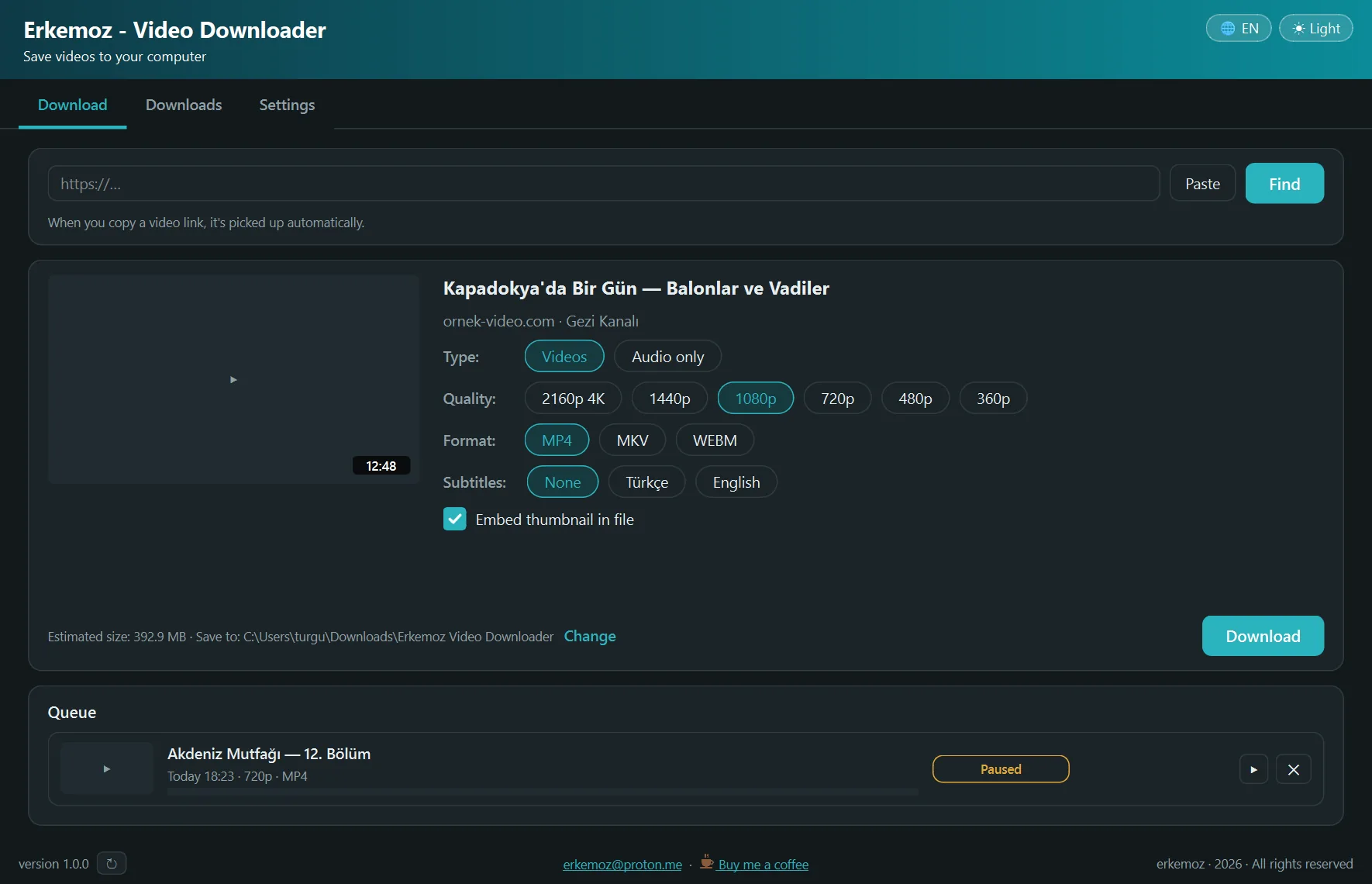Viewport: 1372px width, 884px height.
Task: Go to the Settings tab
Action: [x=287, y=105]
